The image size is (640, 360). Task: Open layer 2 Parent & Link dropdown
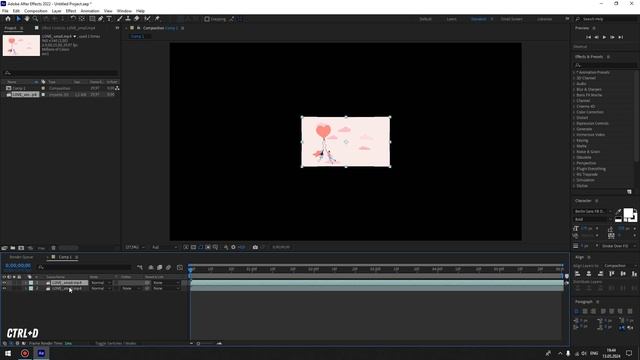(x=165, y=288)
